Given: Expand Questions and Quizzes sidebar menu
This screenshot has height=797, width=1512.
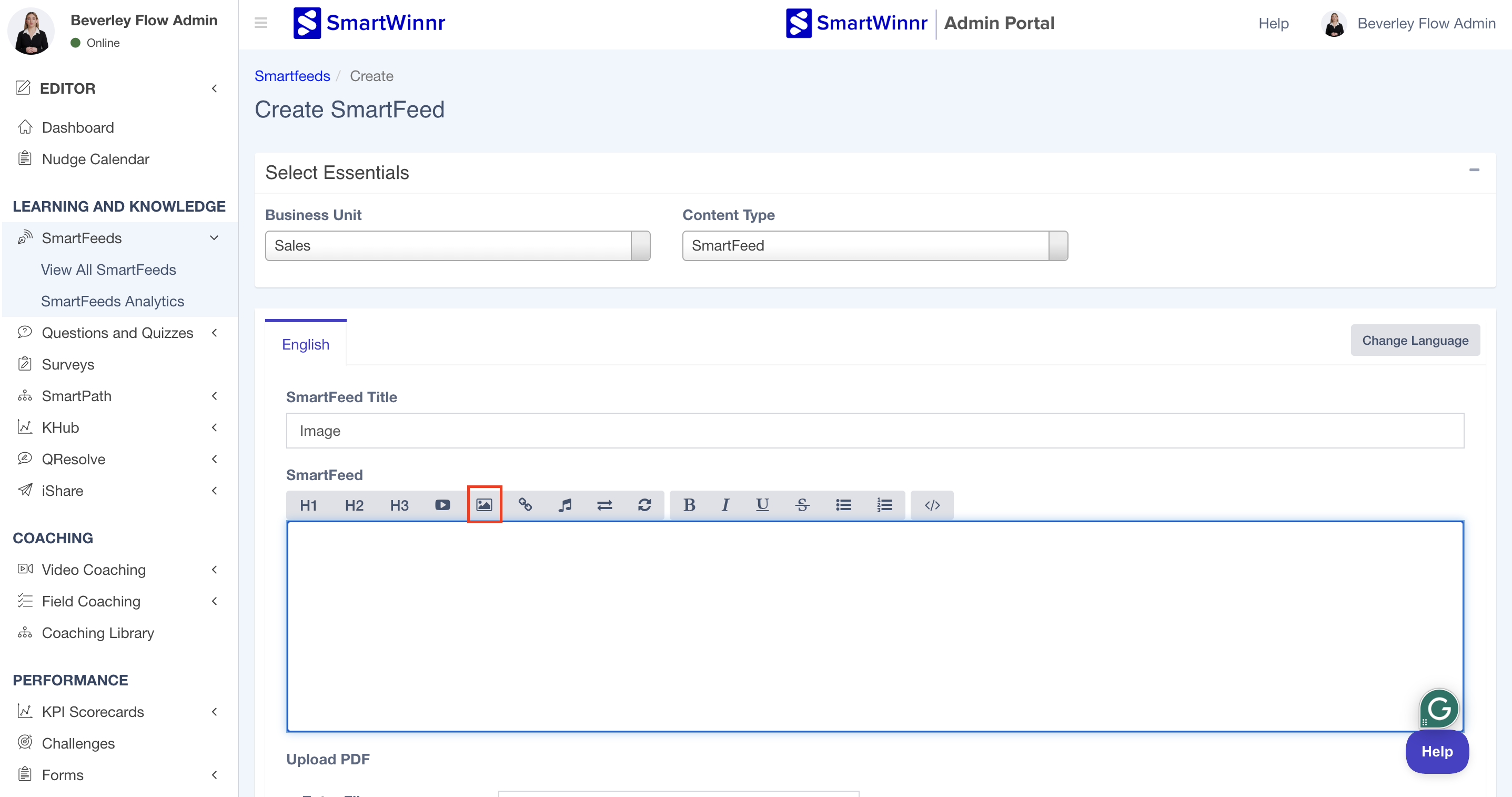Looking at the screenshot, I should pos(117,333).
